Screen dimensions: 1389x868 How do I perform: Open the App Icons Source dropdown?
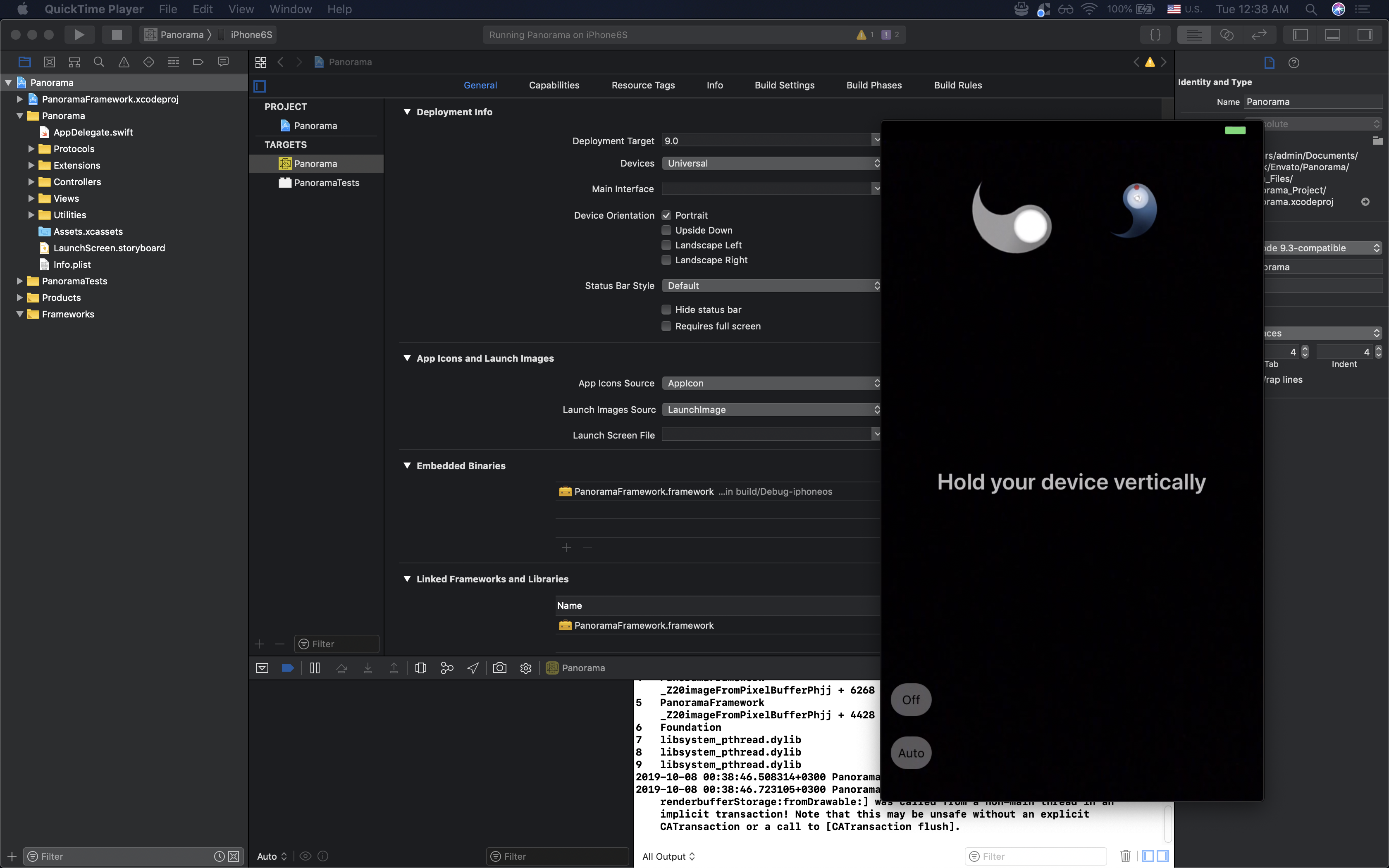click(771, 383)
